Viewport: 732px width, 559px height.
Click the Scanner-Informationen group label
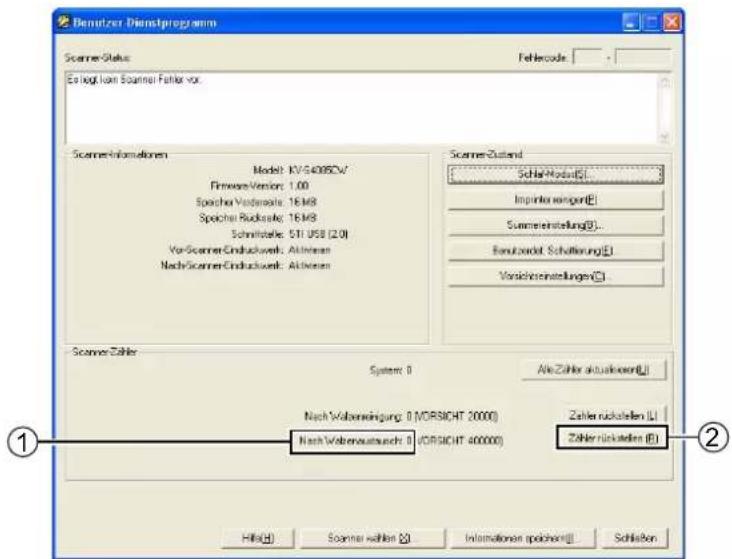pyautogui.click(x=120, y=155)
